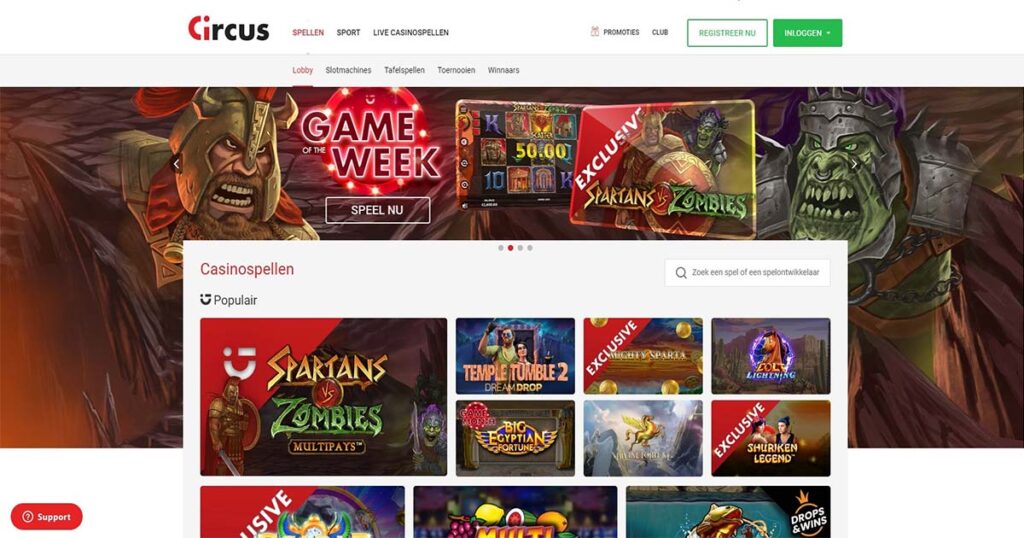Focus the game search input field
The image size is (1024, 538).
tap(747, 273)
